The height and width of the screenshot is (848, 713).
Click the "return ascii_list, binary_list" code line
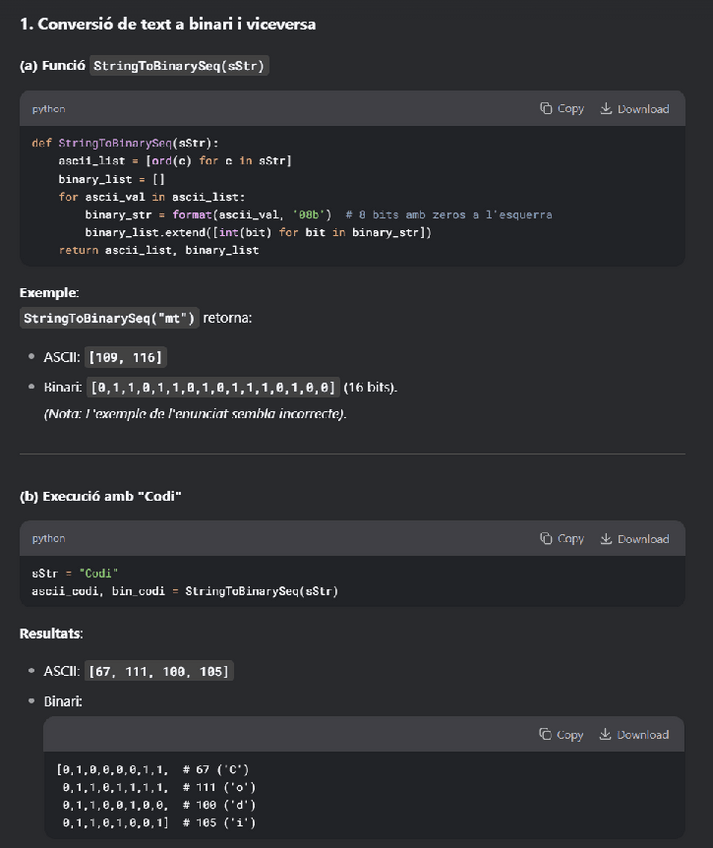click(x=158, y=250)
